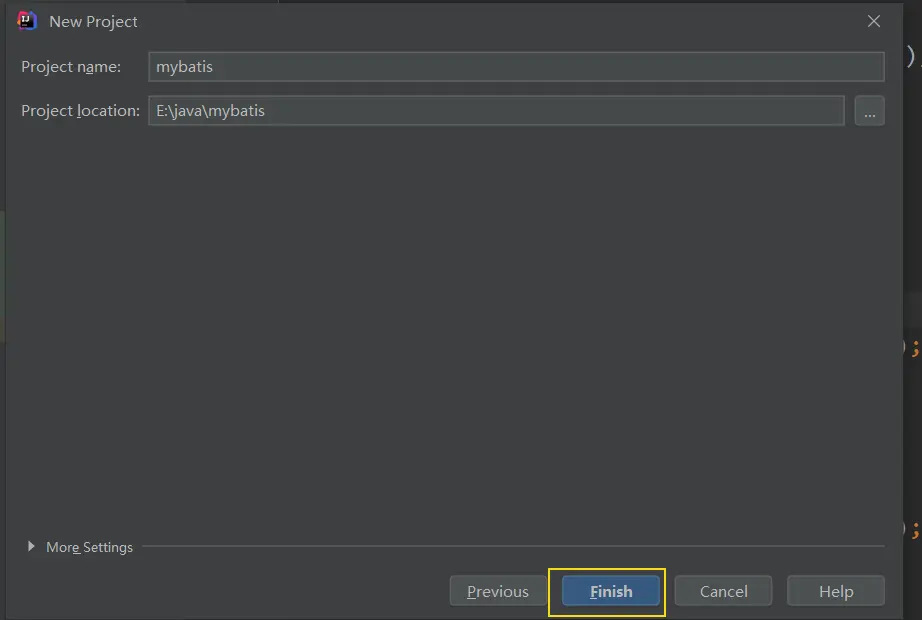922x620 pixels.
Task: Cancel the new project wizard
Action: click(723, 591)
